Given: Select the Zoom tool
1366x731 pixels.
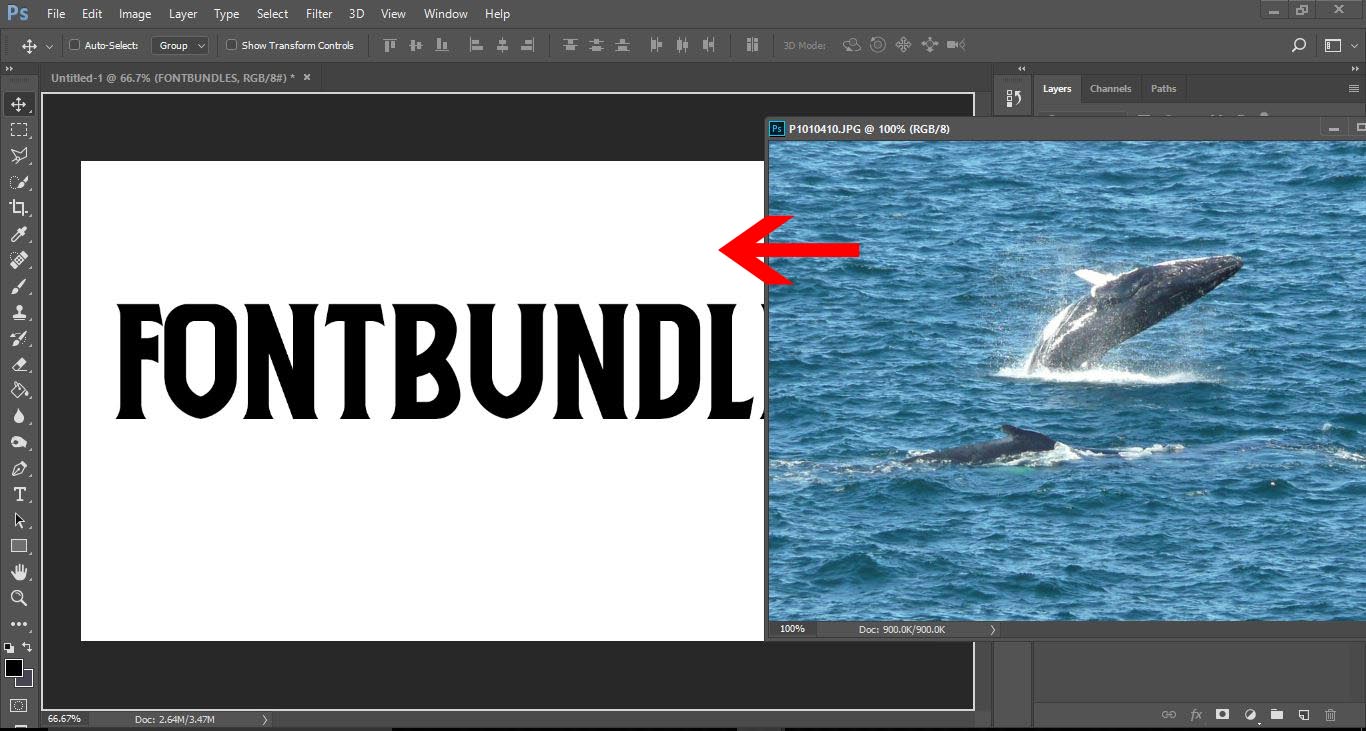Looking at the screenshot, I should [x=18, y=598].
